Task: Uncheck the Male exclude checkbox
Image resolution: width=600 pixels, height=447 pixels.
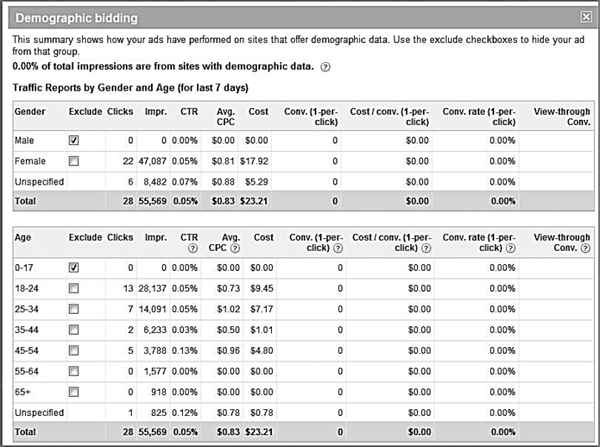Action: pyautogui.click(x=74, y=140)
